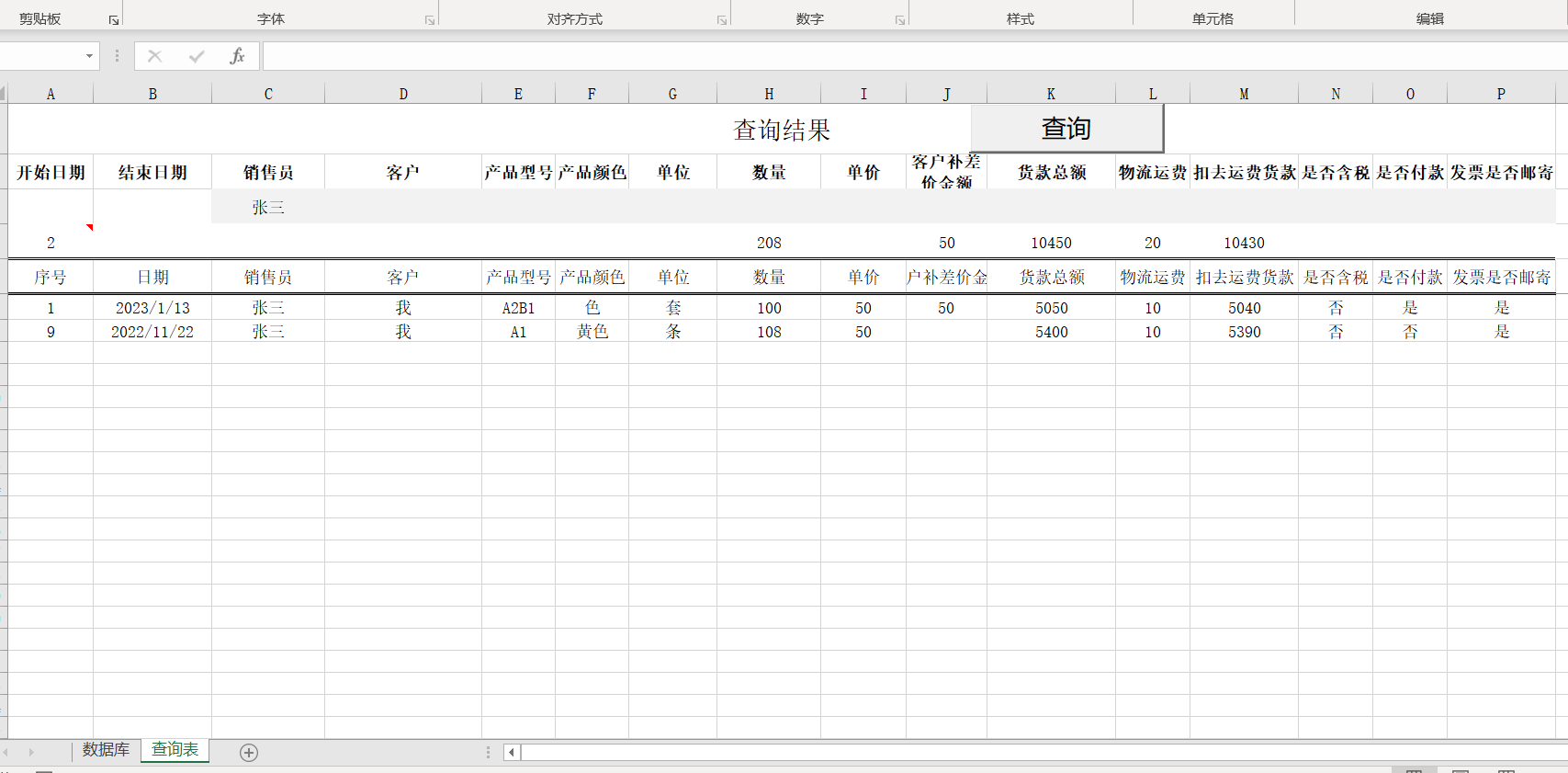
Task: Click the date cell 2022/11/22
Action: coord(152,332)
